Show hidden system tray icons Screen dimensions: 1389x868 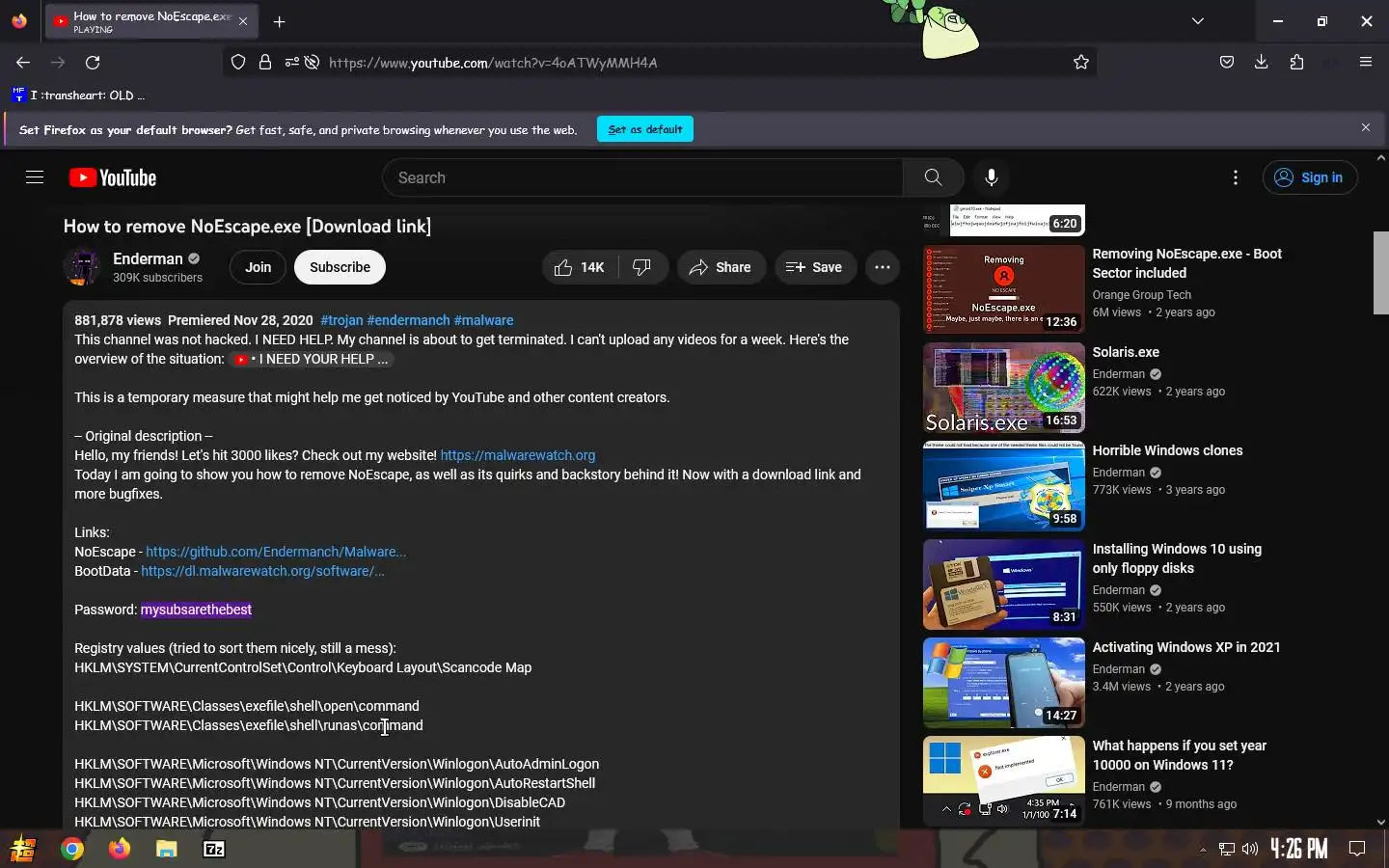(x=1203, y=849)
